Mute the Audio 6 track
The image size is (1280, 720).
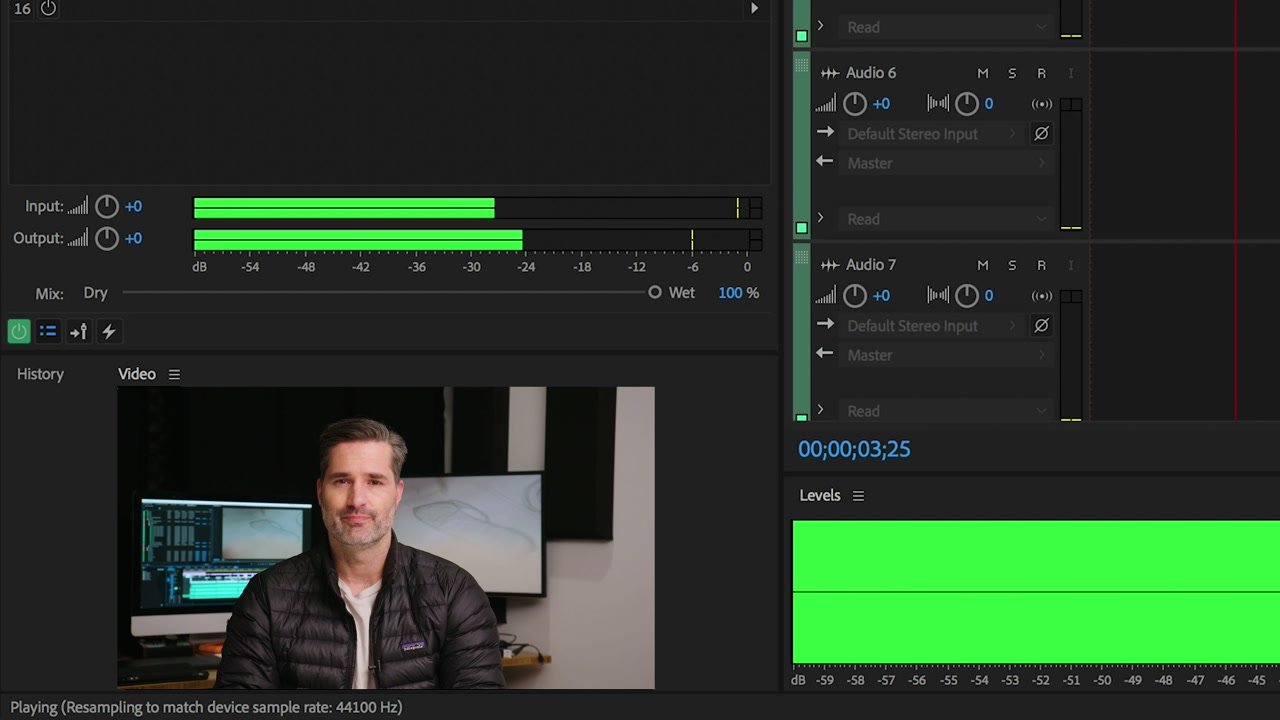click(982, 72)
